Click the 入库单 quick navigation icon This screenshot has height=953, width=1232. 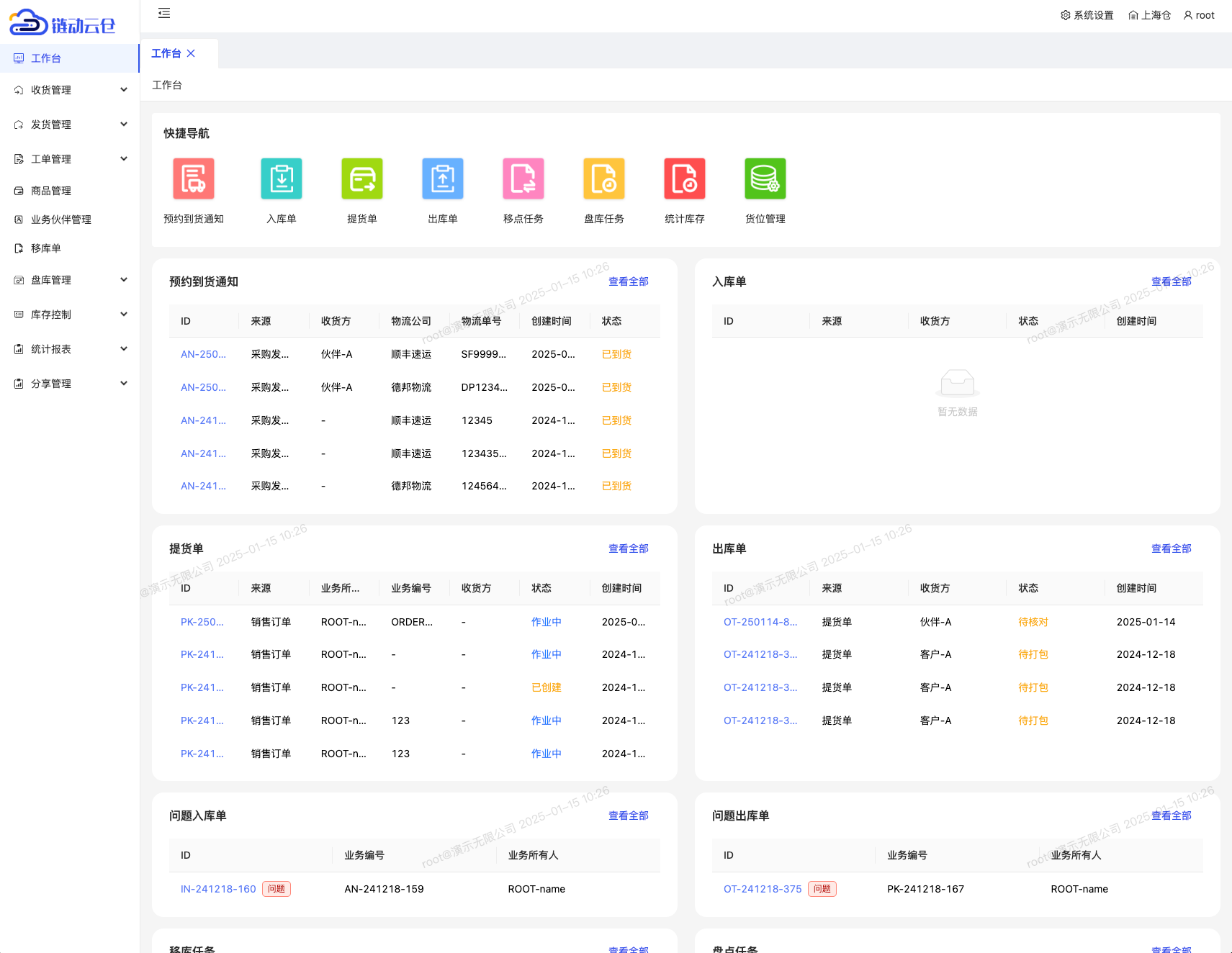[281, 179]
